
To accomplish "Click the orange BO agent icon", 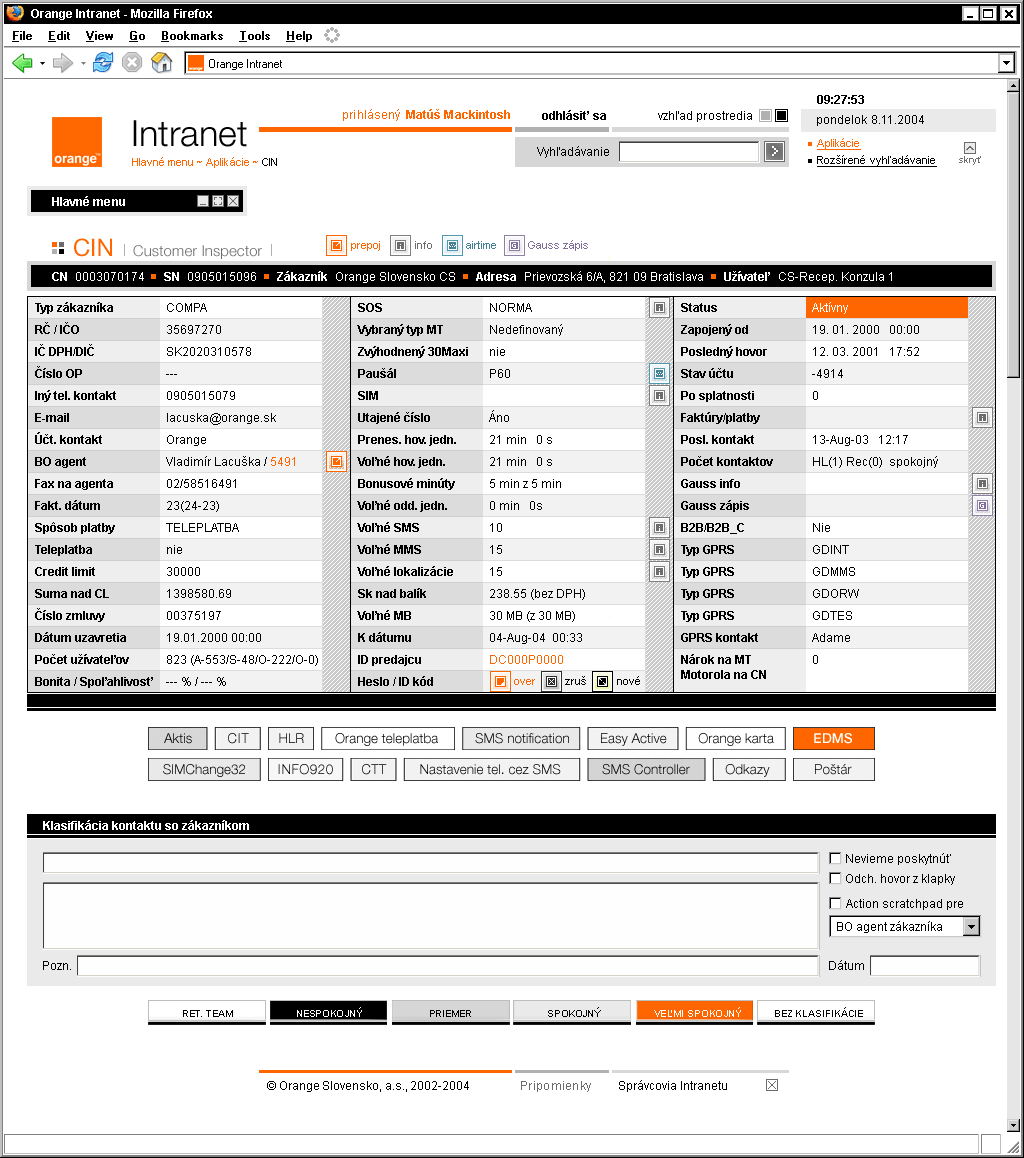I will pos(336,462).
